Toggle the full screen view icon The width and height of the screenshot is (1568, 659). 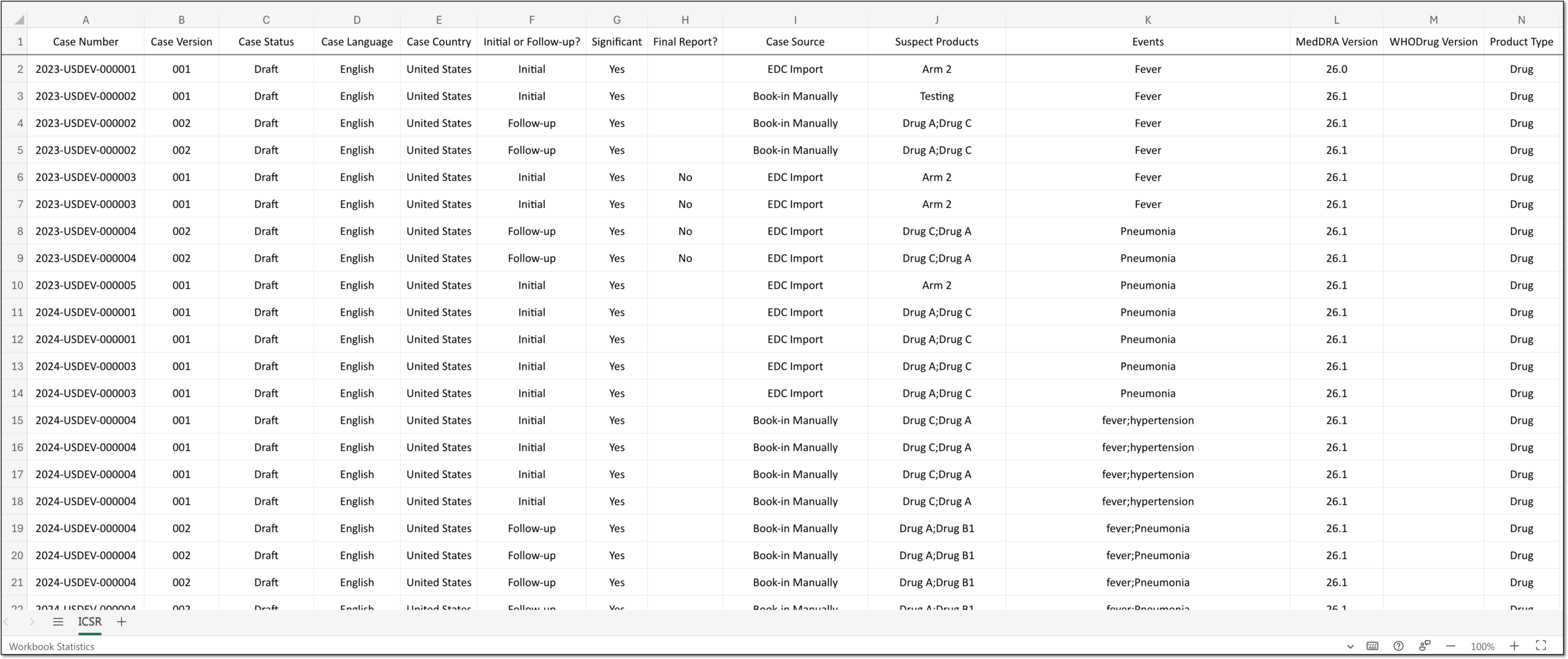coord(1541,645)
